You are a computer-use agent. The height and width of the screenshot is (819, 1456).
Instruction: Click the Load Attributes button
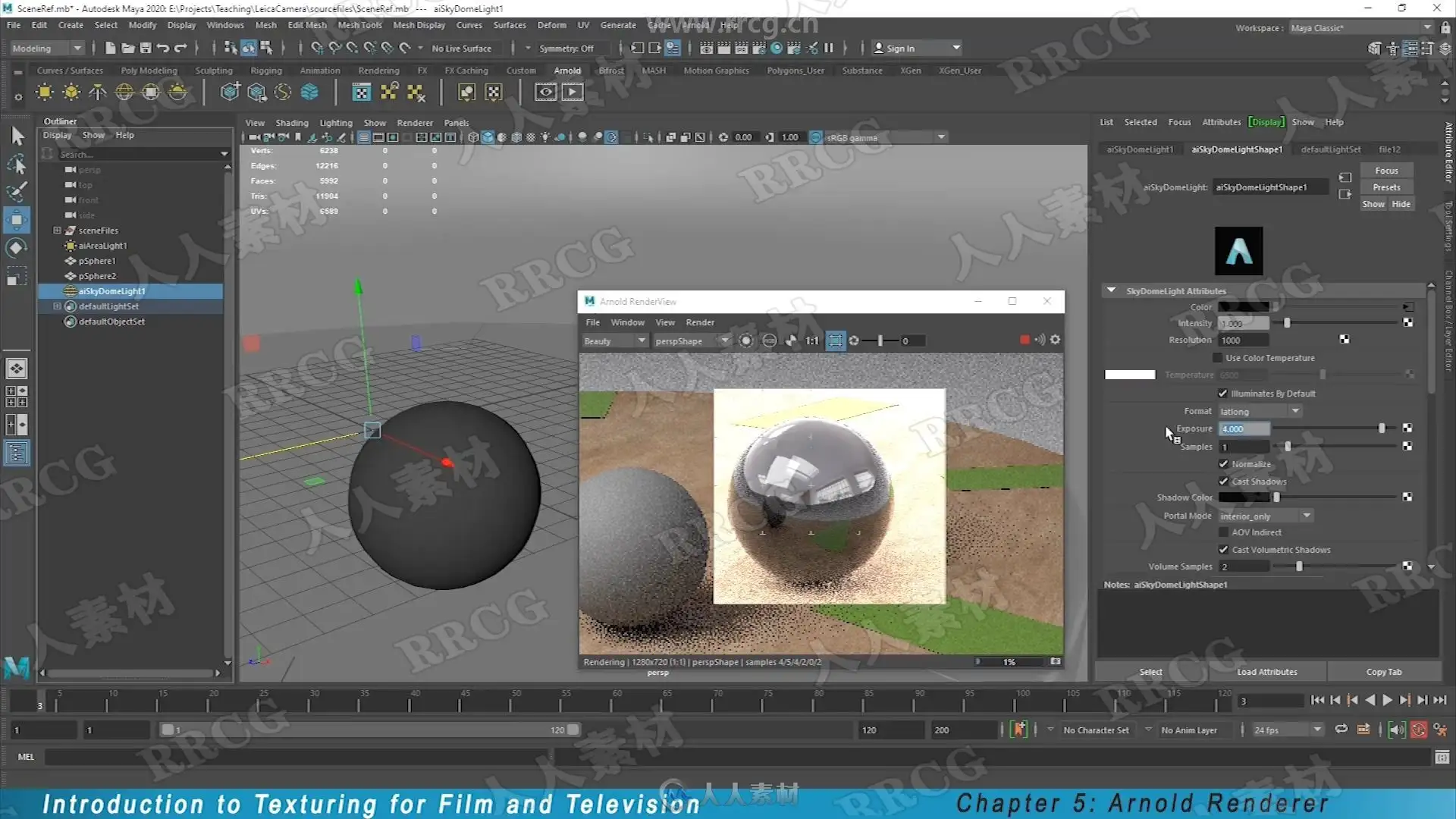tap(1266, 672)
